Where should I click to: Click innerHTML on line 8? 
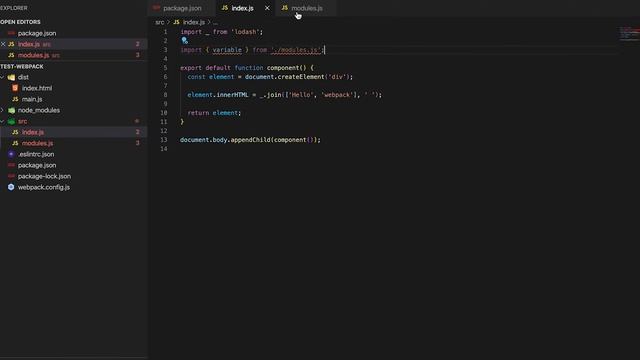[x=232, y=95]
